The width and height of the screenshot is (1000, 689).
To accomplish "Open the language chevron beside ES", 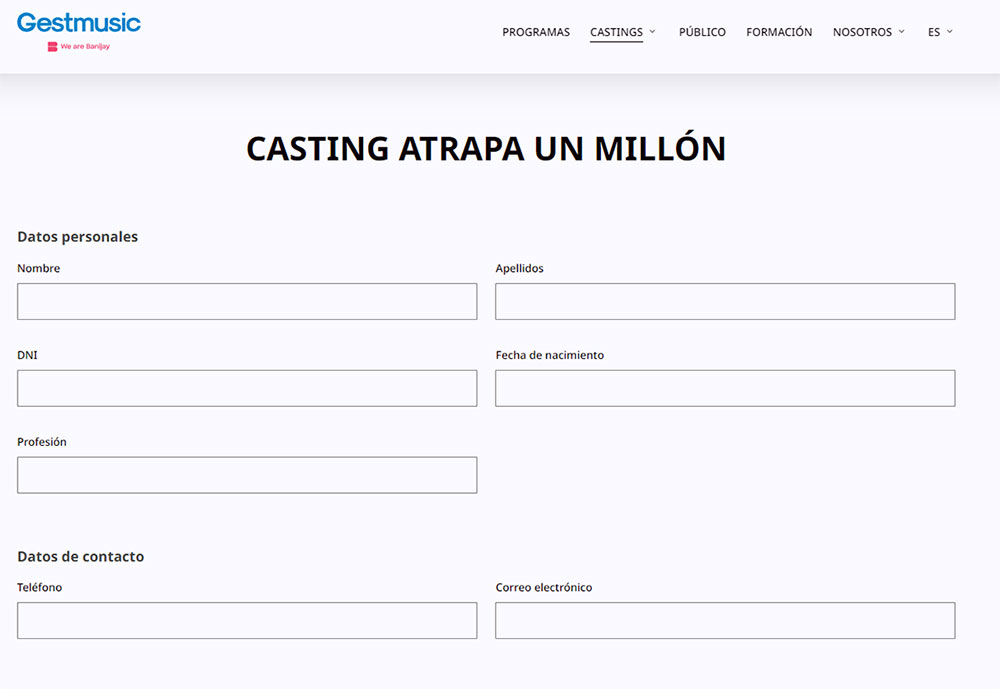I will coord(950,32).
